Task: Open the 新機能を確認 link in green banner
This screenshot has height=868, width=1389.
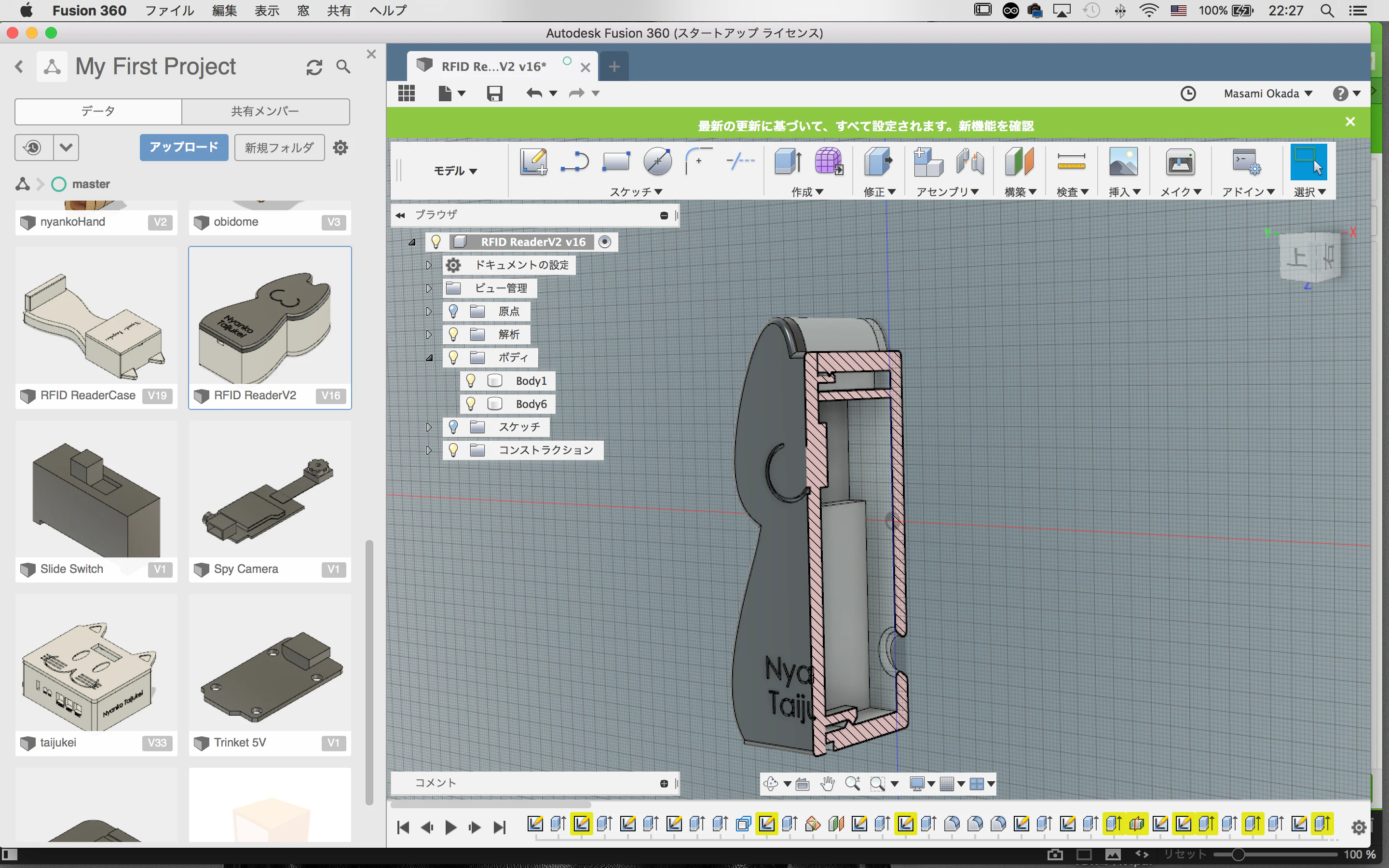Action: (996, 126)
